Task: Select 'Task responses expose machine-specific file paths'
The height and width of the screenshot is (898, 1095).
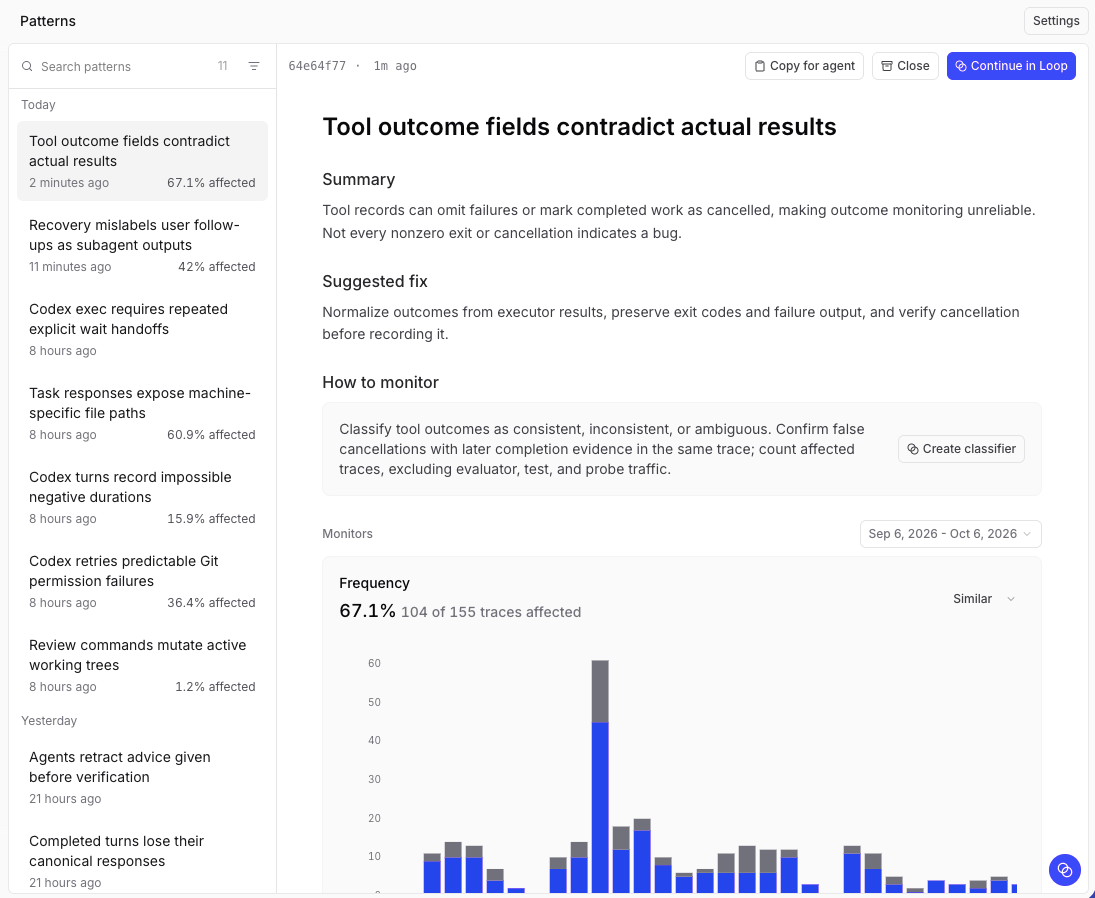Action: pos(142,413)
